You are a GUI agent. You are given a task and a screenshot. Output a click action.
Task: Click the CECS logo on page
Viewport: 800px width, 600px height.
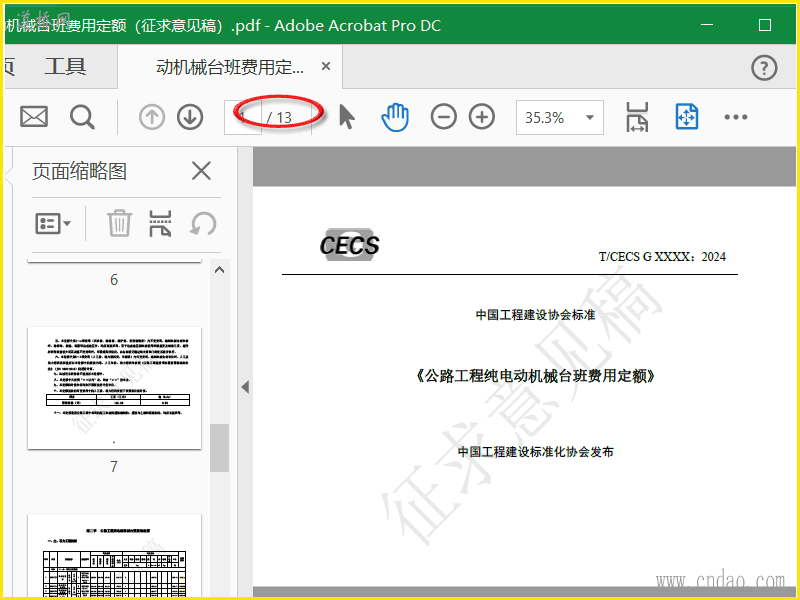pos(349,245)
